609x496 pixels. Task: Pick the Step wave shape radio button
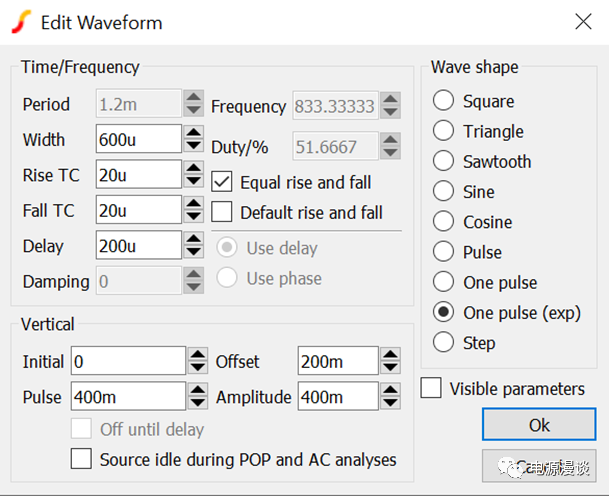pyautogui.click(x=443, y=342)
